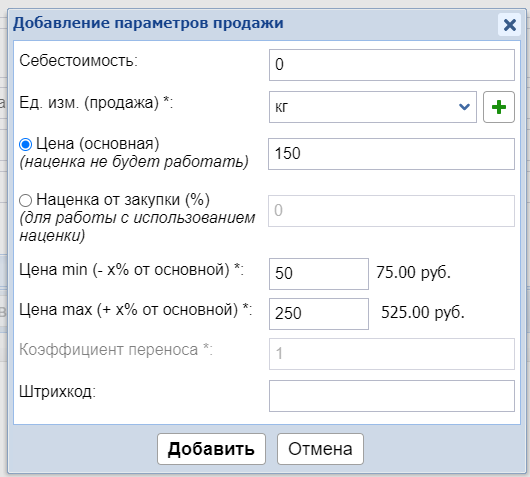Focus the 'Цена max' field showing 250
This screenshot has width=530, height=477.
[x=319, y=314]
